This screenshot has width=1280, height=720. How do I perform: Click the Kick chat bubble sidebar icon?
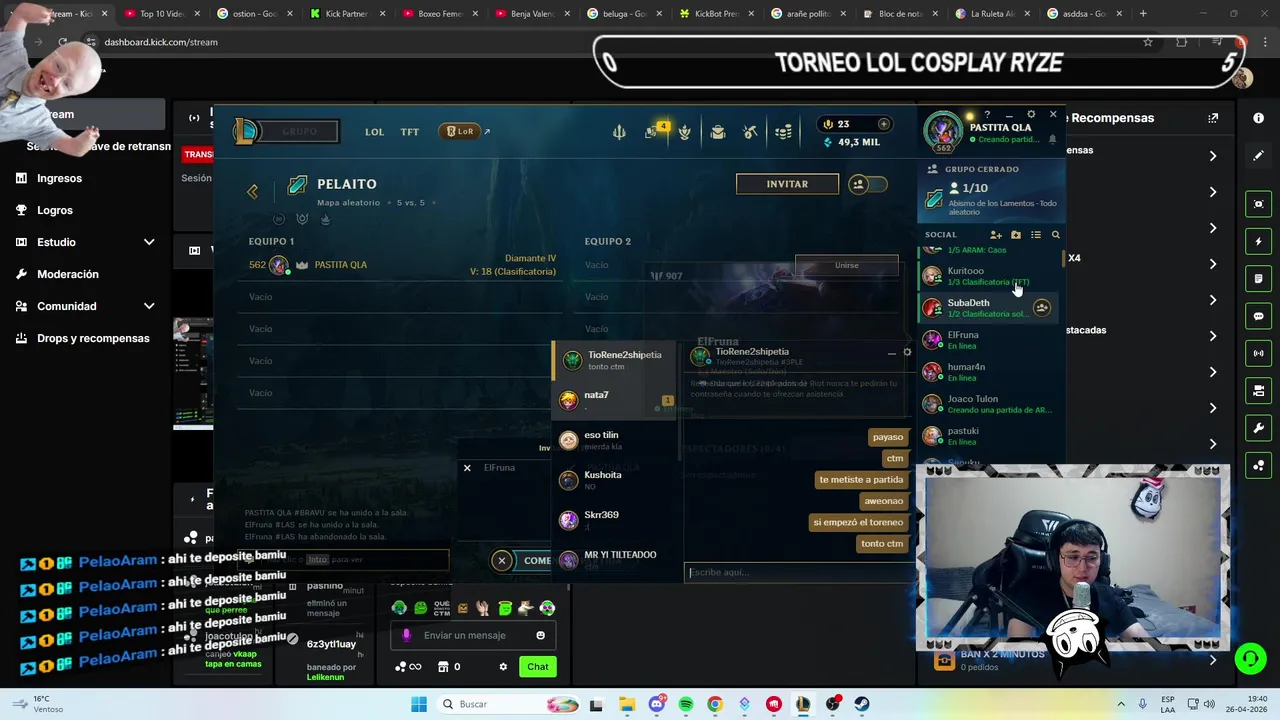(x=1258, y=316)
